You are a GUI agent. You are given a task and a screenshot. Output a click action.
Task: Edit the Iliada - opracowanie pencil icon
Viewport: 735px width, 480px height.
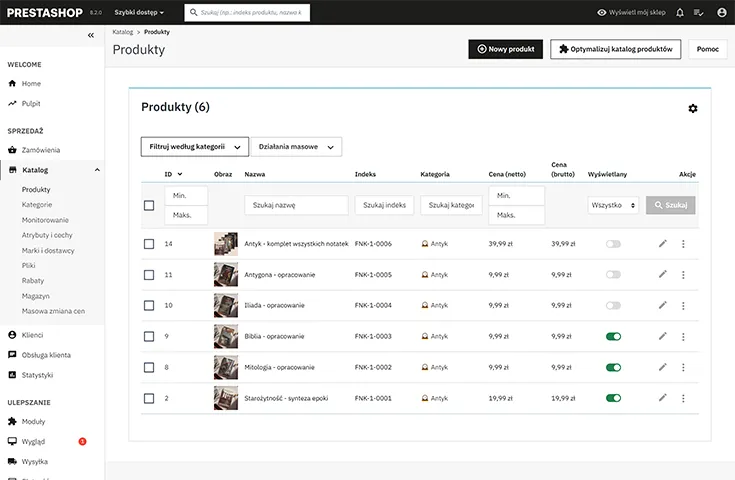[662, 305]
